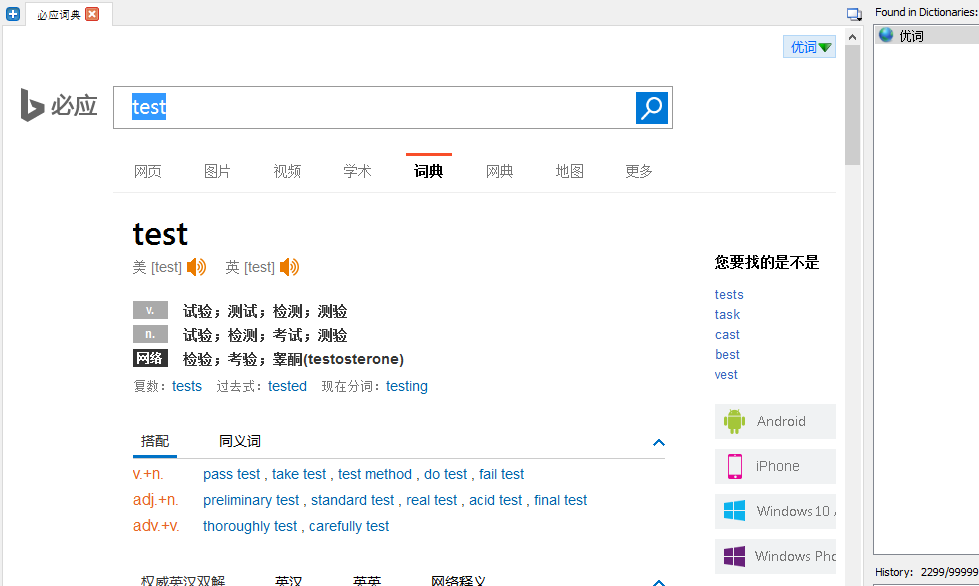The width and height of the screenshot is (979, 586).
Task: Click the Android app download button
Action: 775,421
